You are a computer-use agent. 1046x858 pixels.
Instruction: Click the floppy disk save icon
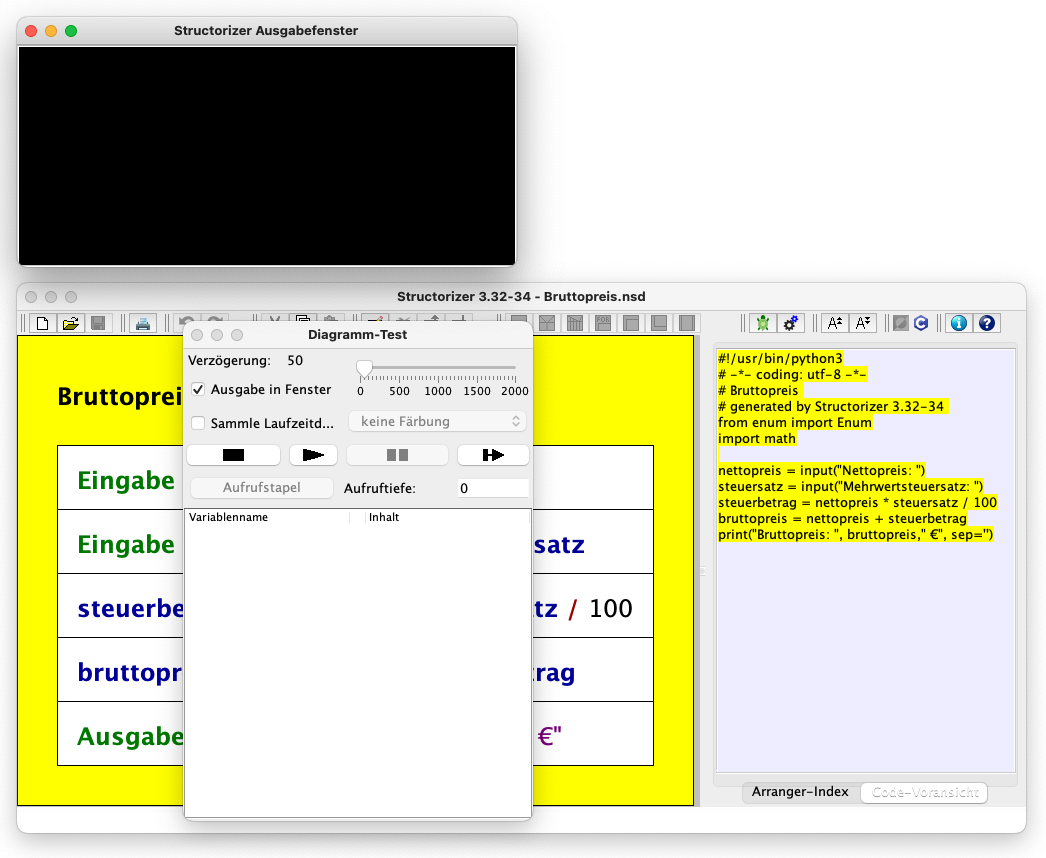pos(98,324)
